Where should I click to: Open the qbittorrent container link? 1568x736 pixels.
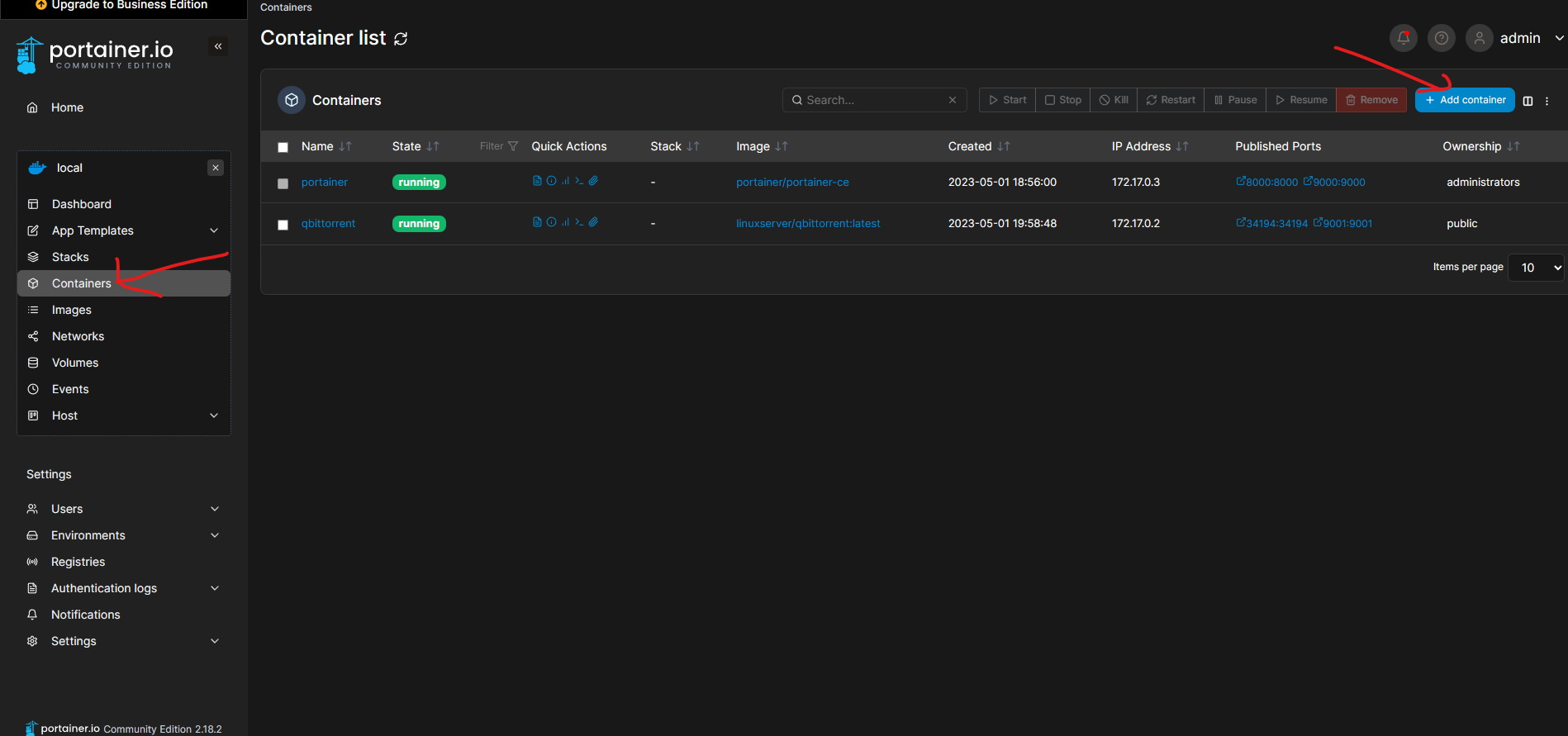[328, 223]
